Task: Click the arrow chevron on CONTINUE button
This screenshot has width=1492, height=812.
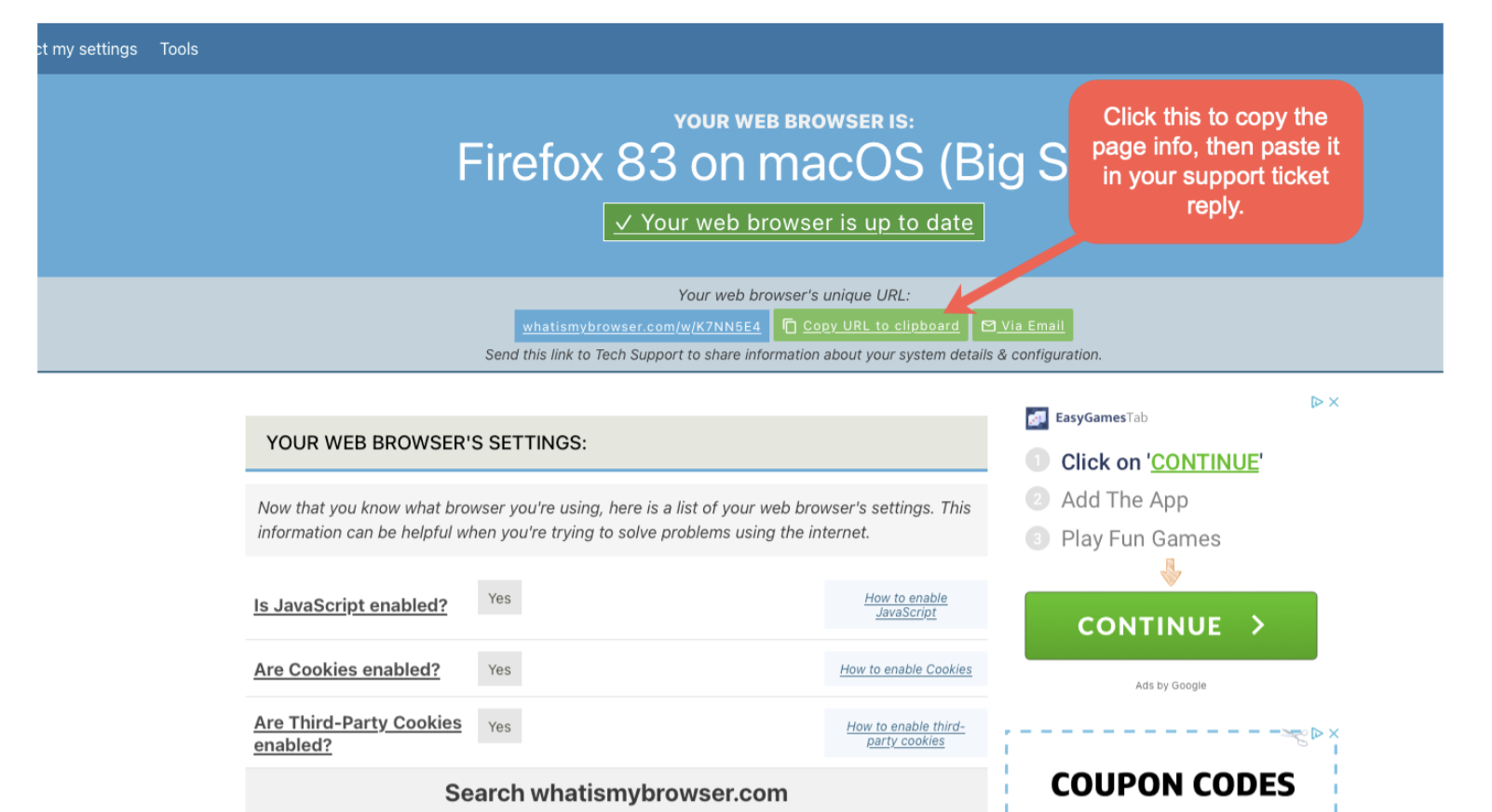Action: (x=1258, y=625)
